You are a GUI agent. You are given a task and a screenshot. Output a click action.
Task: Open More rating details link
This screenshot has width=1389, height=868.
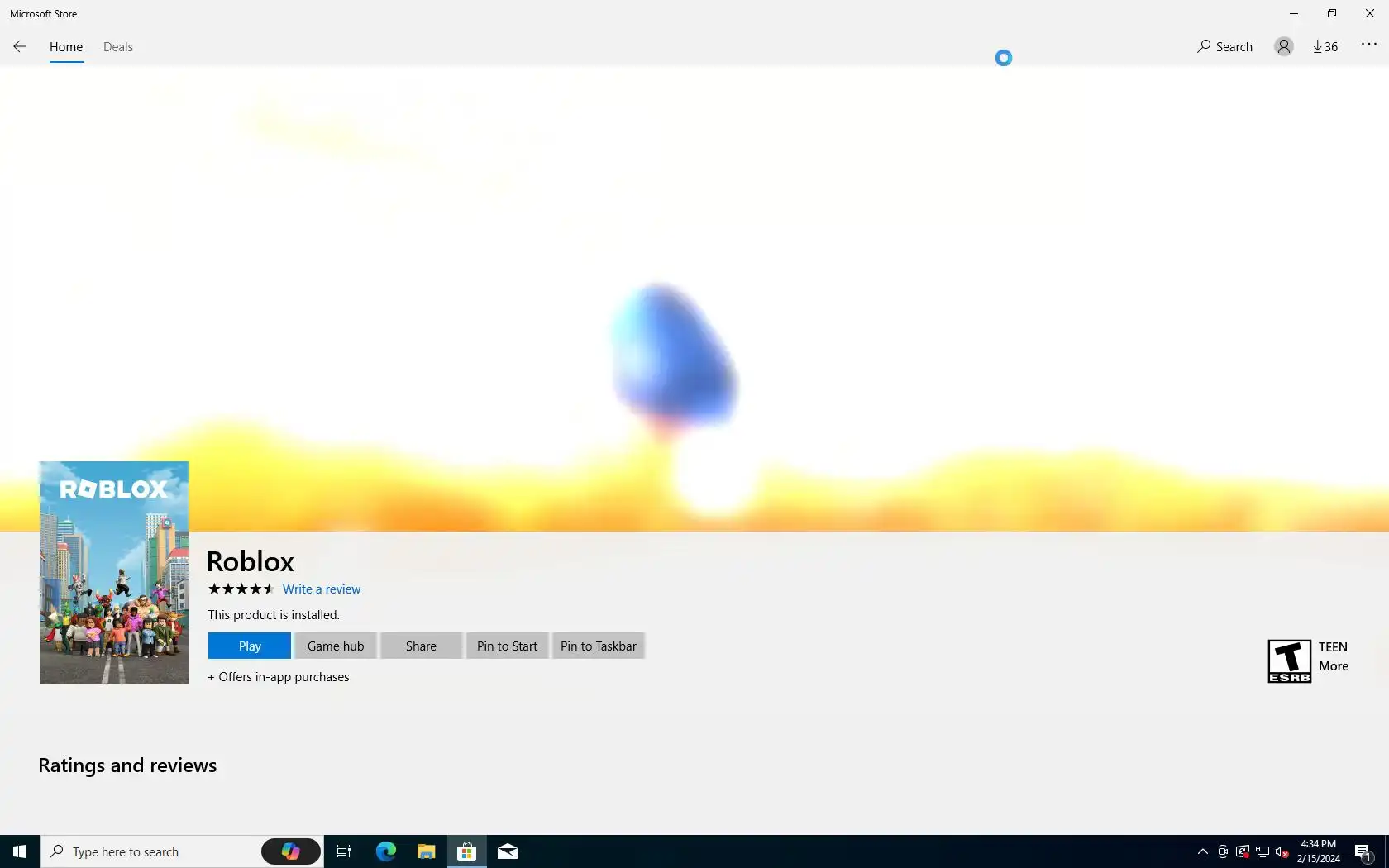[x=1334, y=666]
